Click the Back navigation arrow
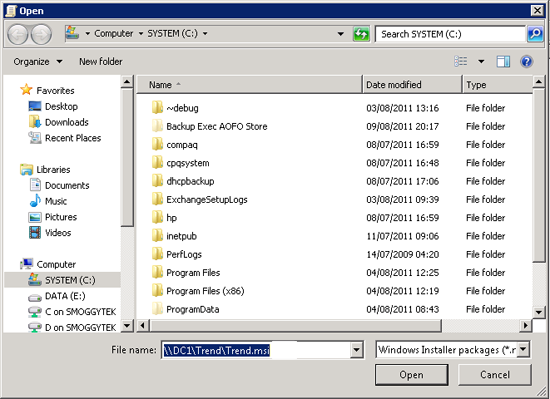Screen dimensions: 550x399 18,34
